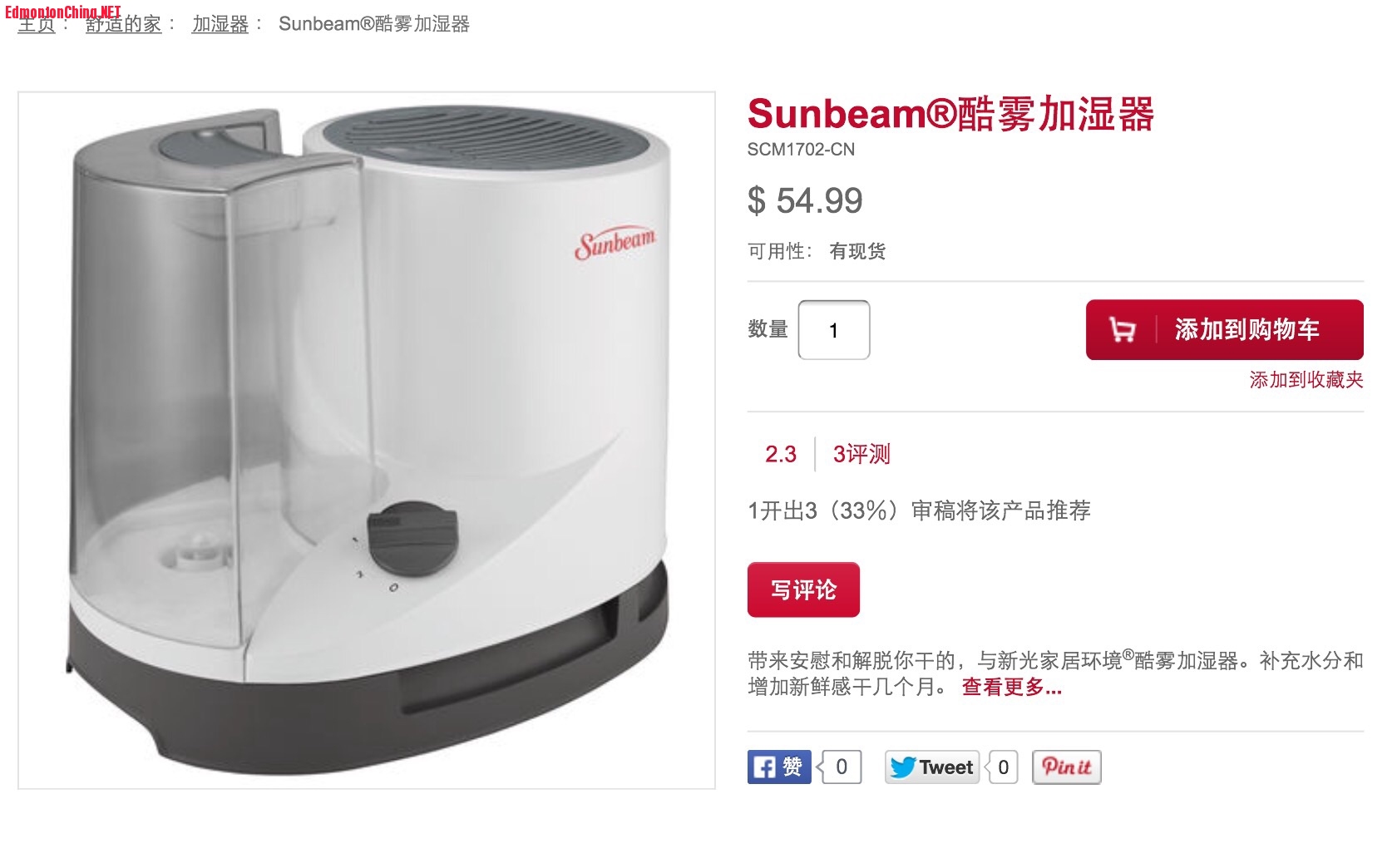This screenshot has width=1397, height=868.
Task: Open the 加湿器 breadcrumb category
Action: click(x=220, y=24)
